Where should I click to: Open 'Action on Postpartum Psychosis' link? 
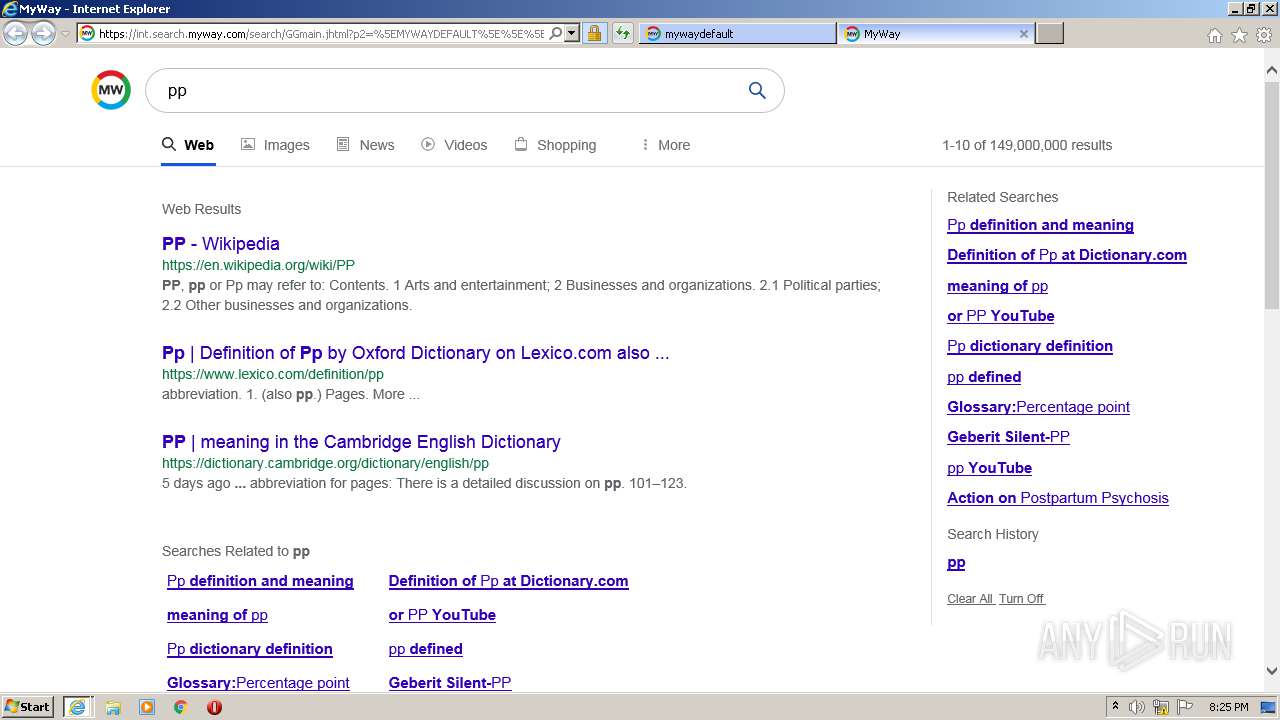[1058, 498]
